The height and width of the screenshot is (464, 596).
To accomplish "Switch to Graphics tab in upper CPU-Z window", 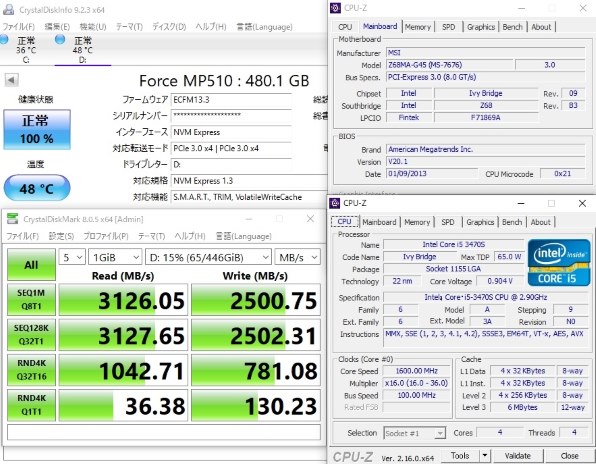I will coord(481,27).
